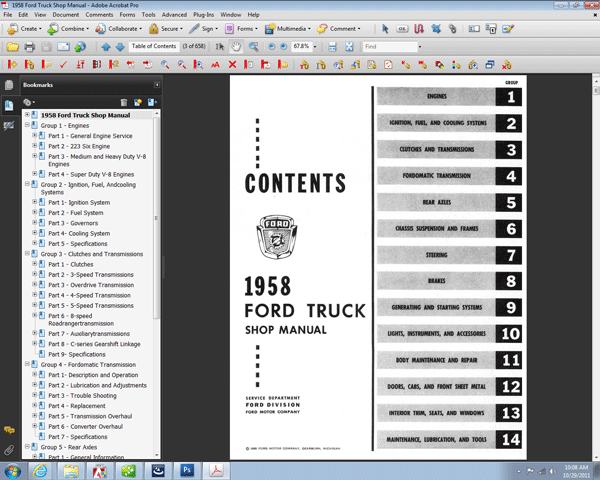The height and width of the screenshot is (480, 600).
Task: Open the Page Thumbnails panel icon
Action: pyautogui.click(x=9, y=86)
